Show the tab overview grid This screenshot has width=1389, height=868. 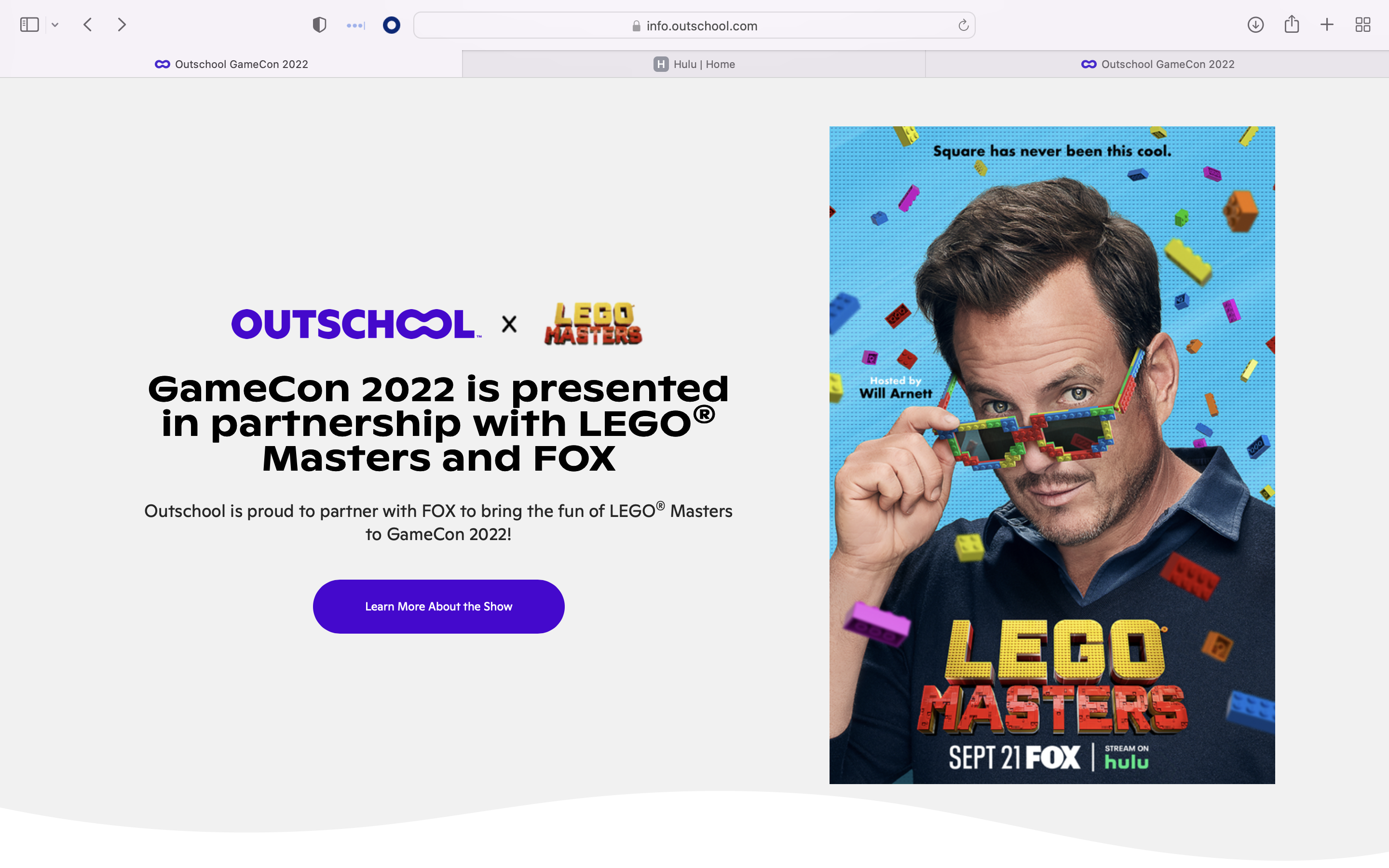point(1362,25)
